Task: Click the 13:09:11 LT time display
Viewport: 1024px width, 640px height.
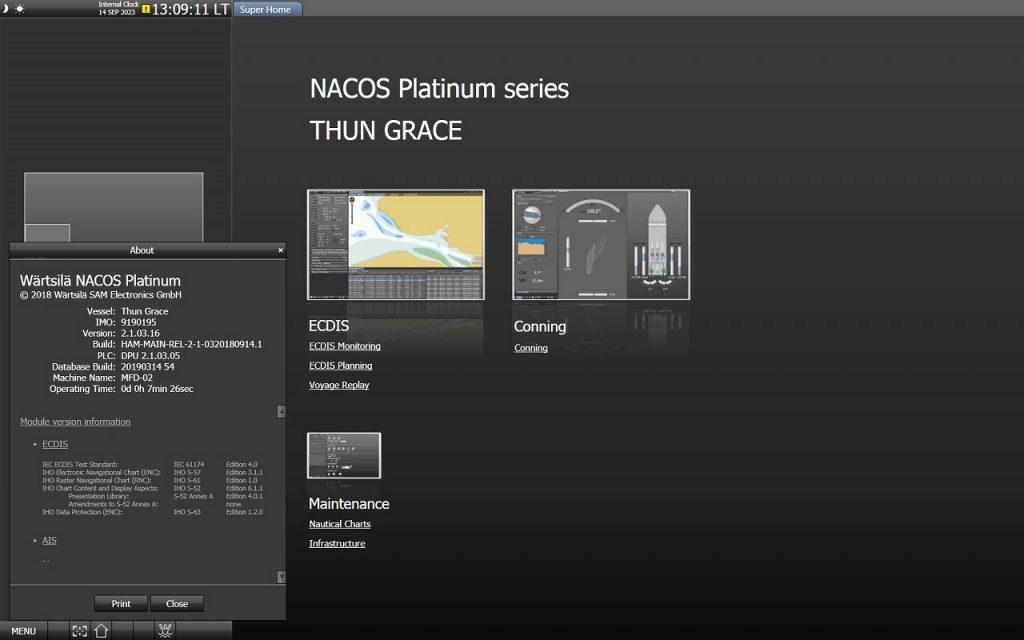Action: point(190,9)
